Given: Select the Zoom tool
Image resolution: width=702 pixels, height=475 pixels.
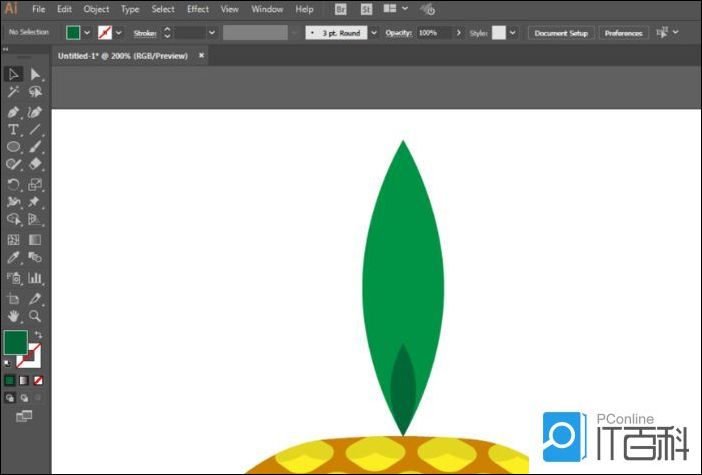Looking at the screenshot, I should tap(35, 316).
